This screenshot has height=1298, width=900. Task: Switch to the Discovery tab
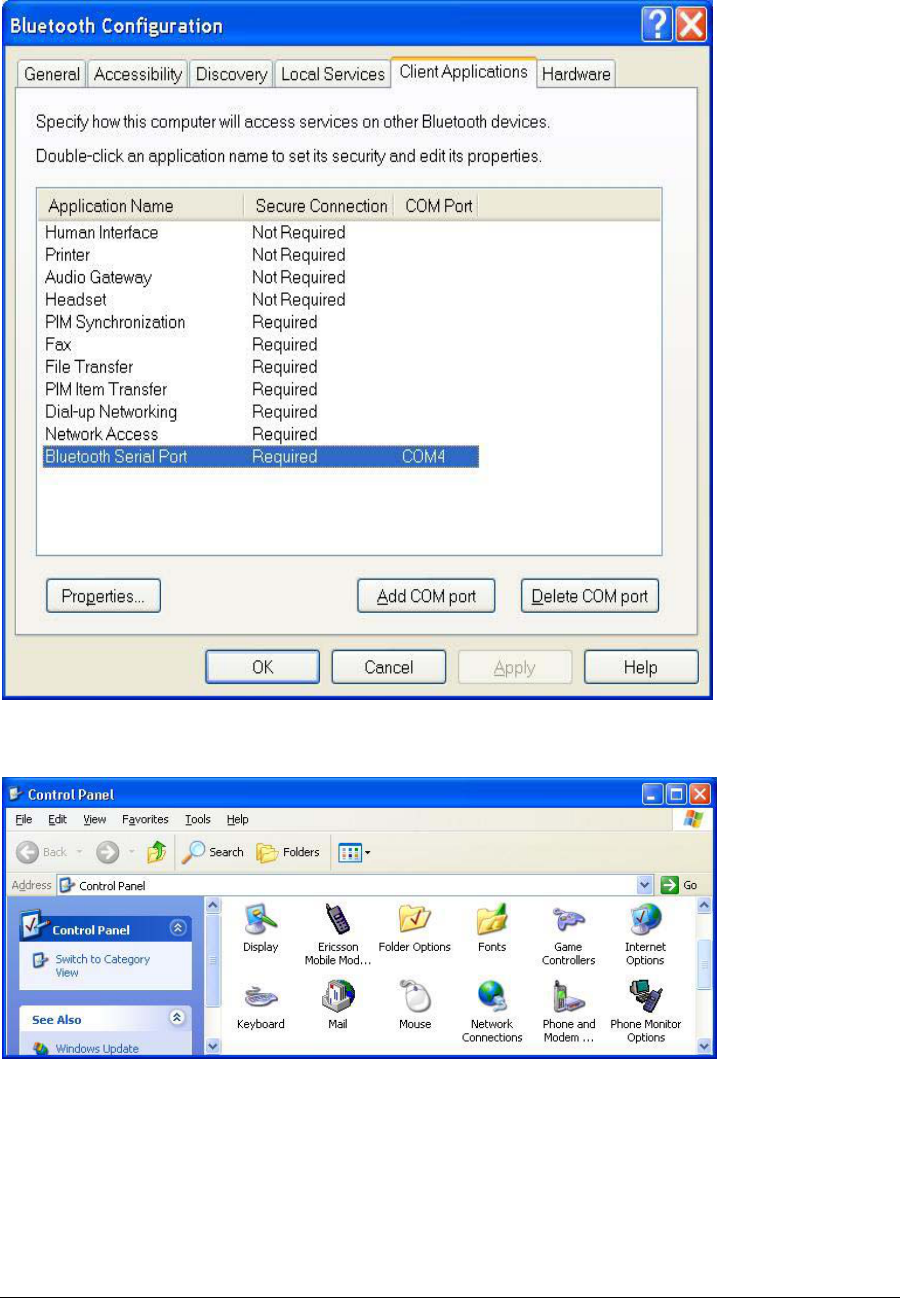click(x=232, y=74)
